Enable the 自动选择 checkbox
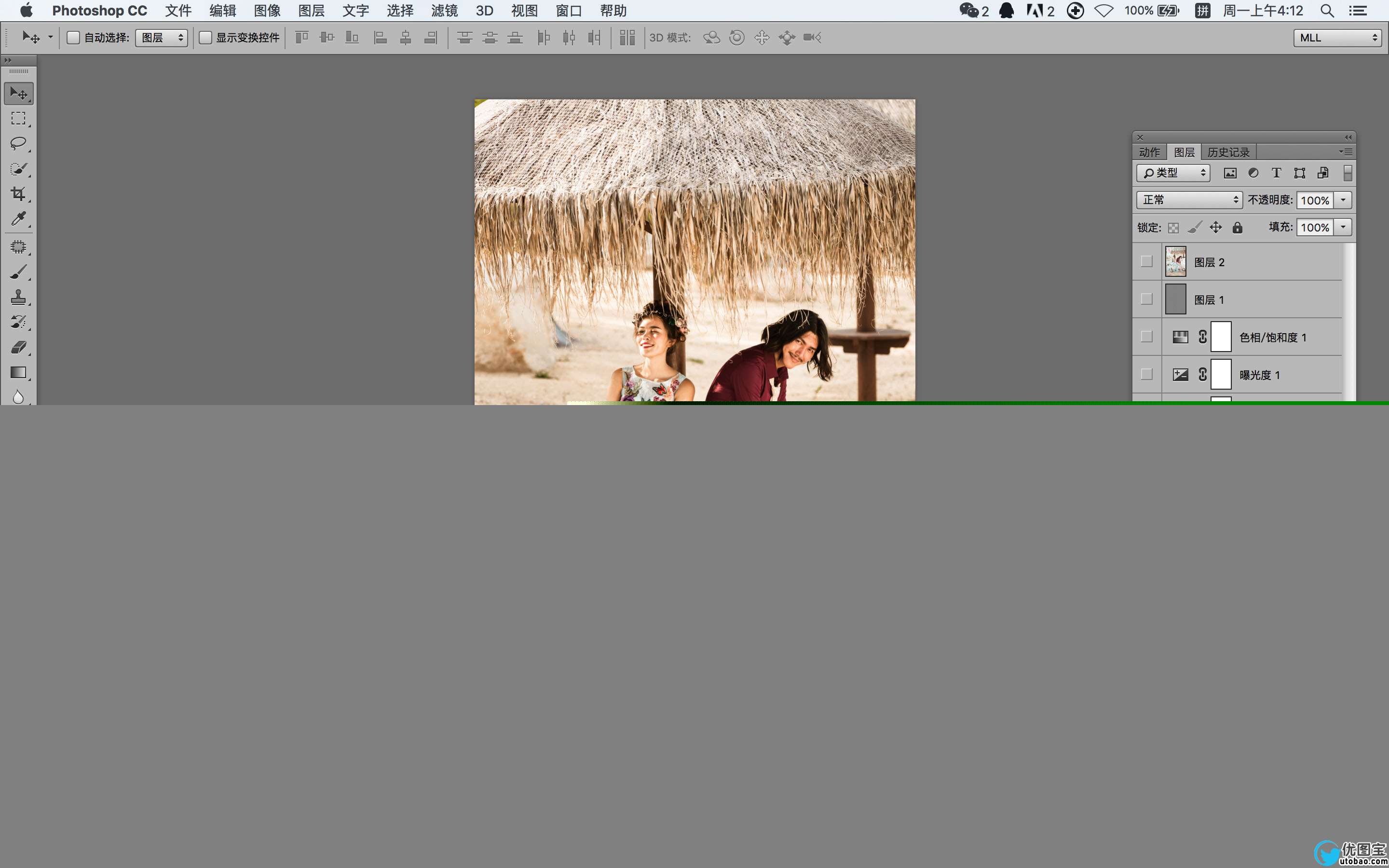This screenshot has width=1389, height=868. pyautogui.click(x=73, y=38)
